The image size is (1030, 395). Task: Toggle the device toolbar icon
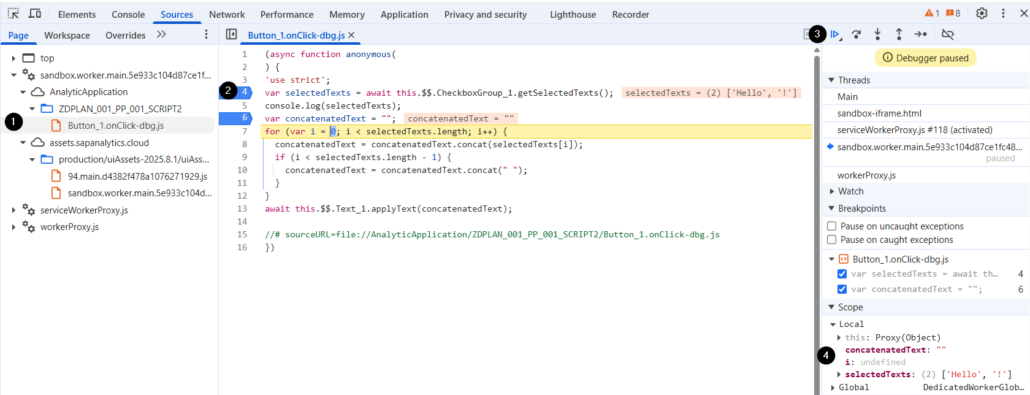(35, 14)
